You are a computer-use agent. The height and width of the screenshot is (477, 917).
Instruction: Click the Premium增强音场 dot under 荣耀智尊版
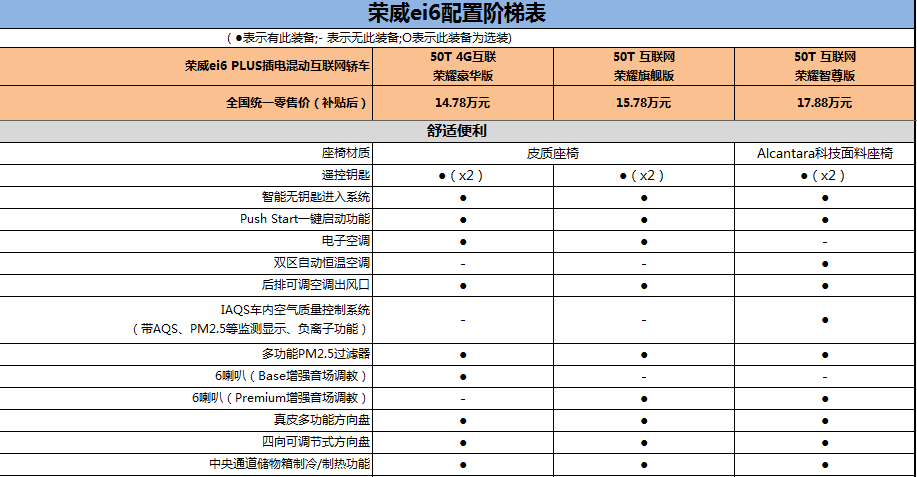coord(825,398)
